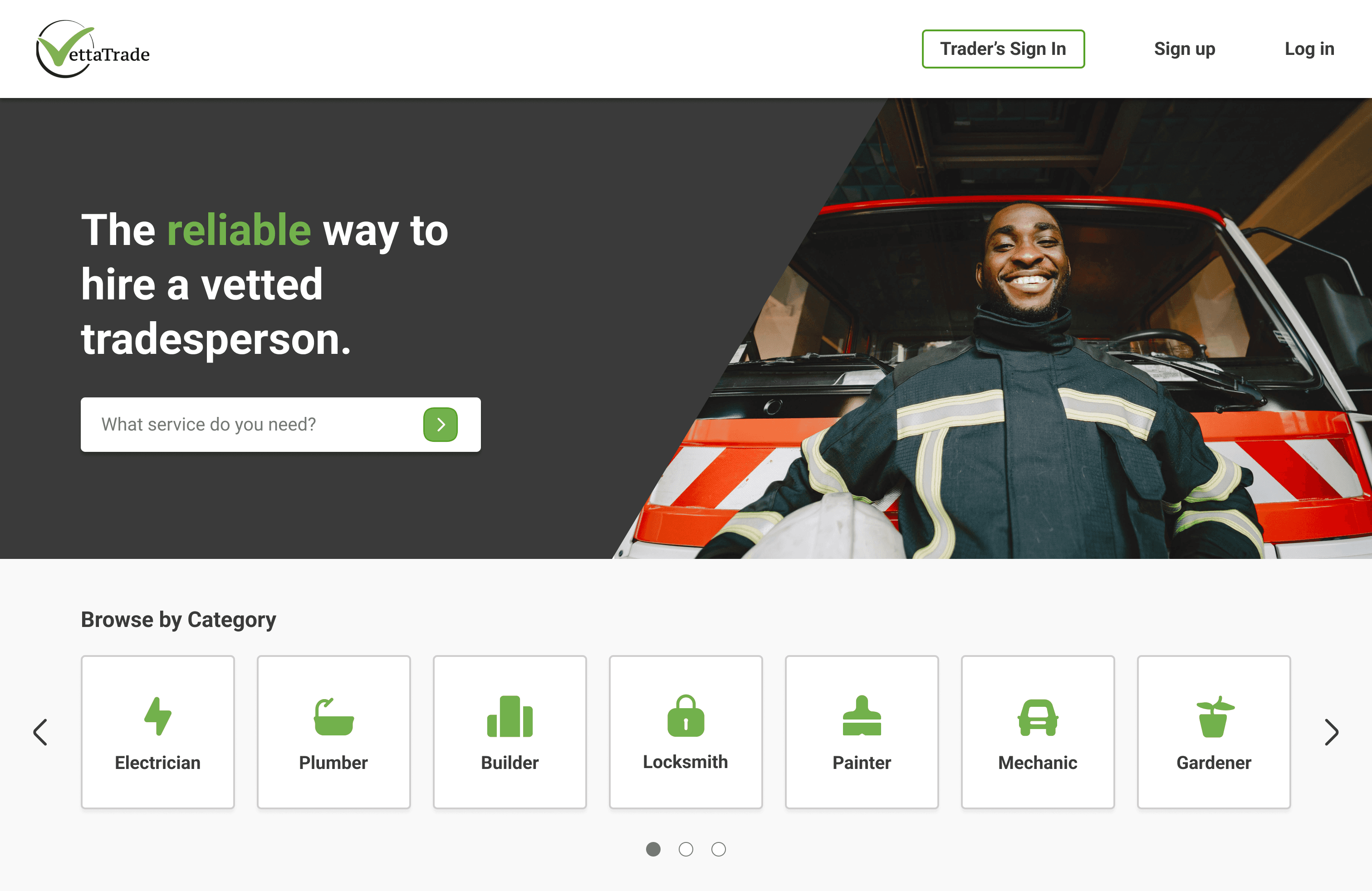Screen dimensions: 1372x891
Task: Open the Mechanic car icon
Action: click(1038, 717)
